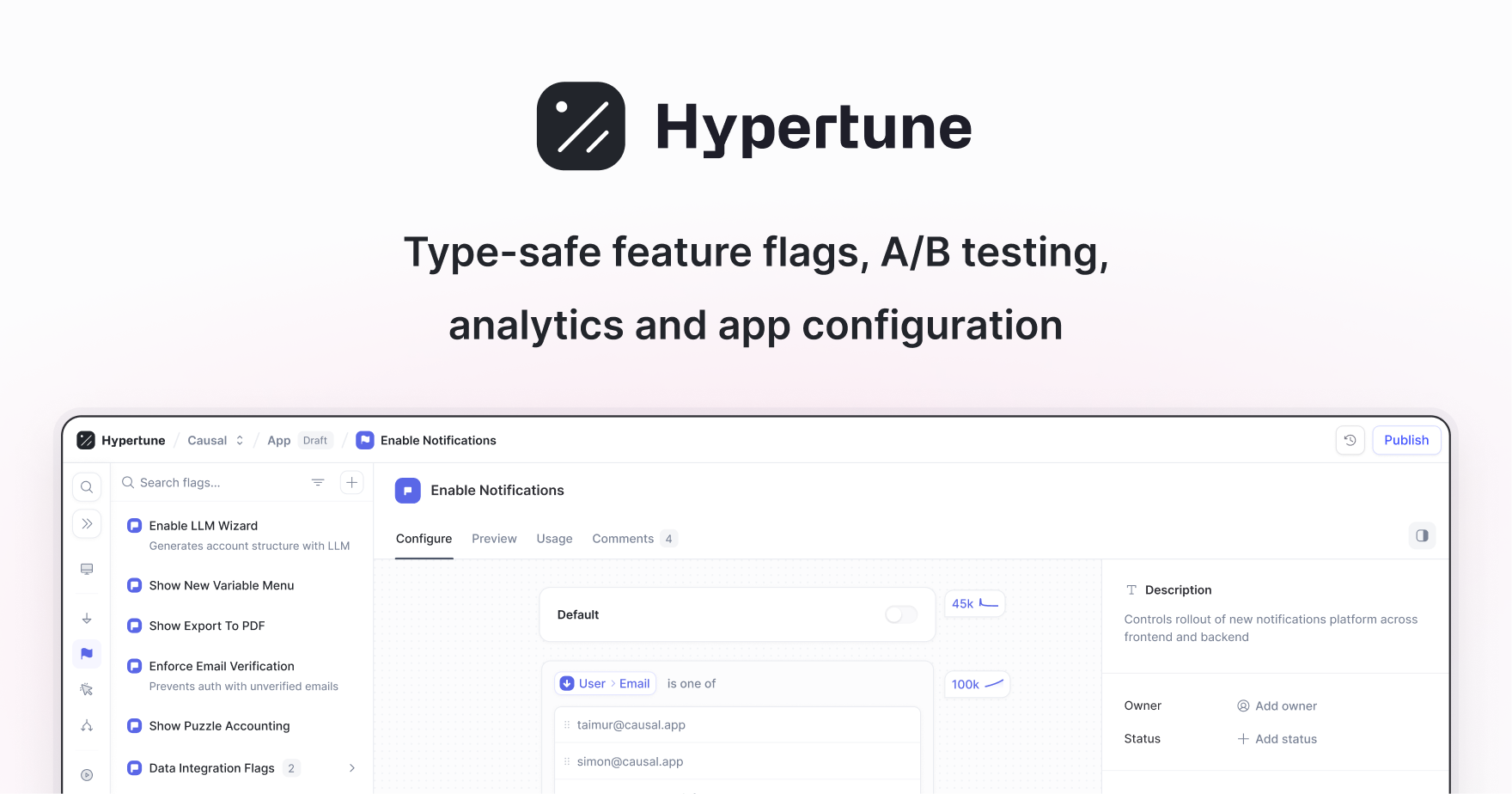Select the cursor click events icon
The width and height of the screenshot is (1512, 794).
coord(87,689)
